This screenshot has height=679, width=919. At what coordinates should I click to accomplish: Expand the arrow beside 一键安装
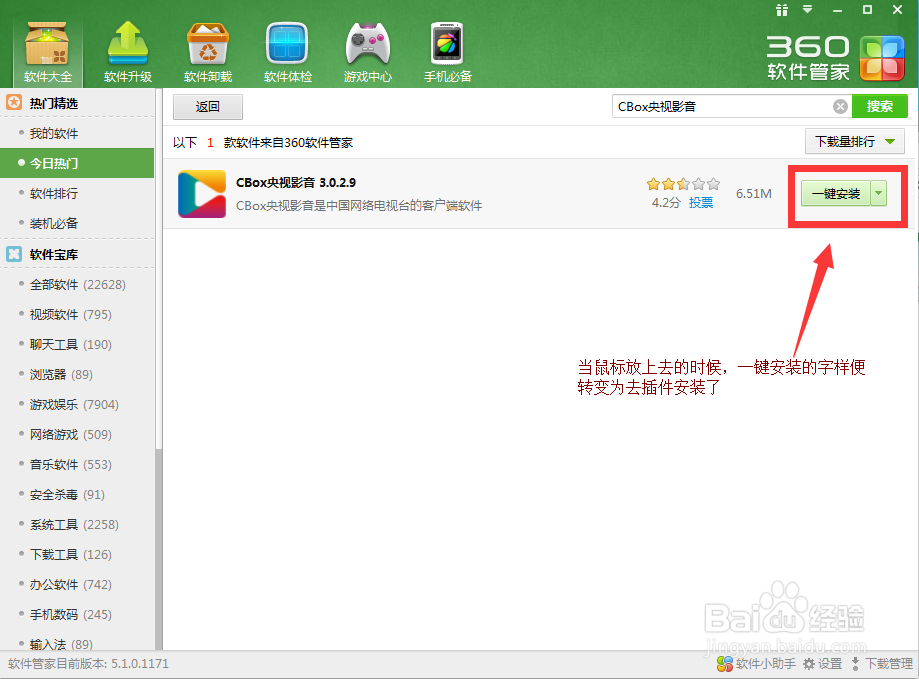point(879,194)
